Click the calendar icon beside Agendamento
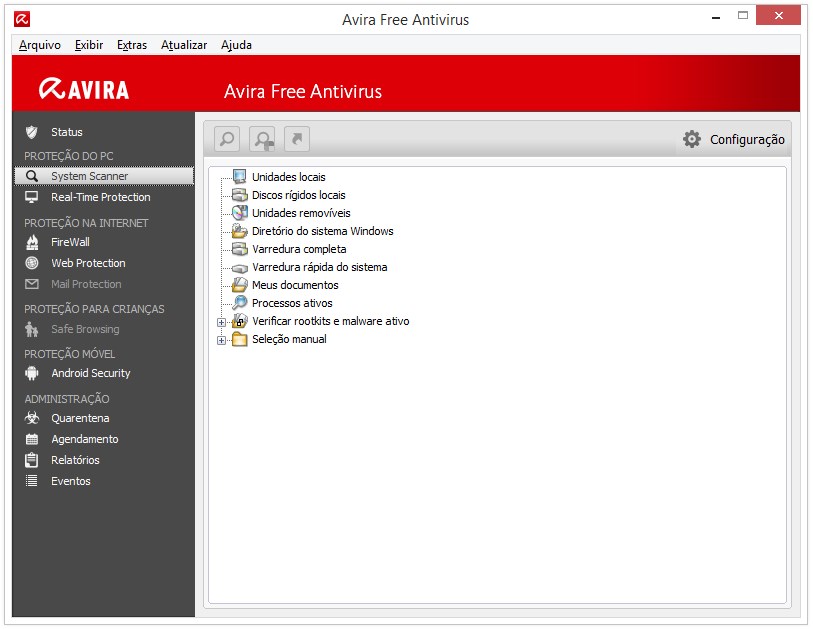This screenshot has width=813, height=629. tap(32, 439)
